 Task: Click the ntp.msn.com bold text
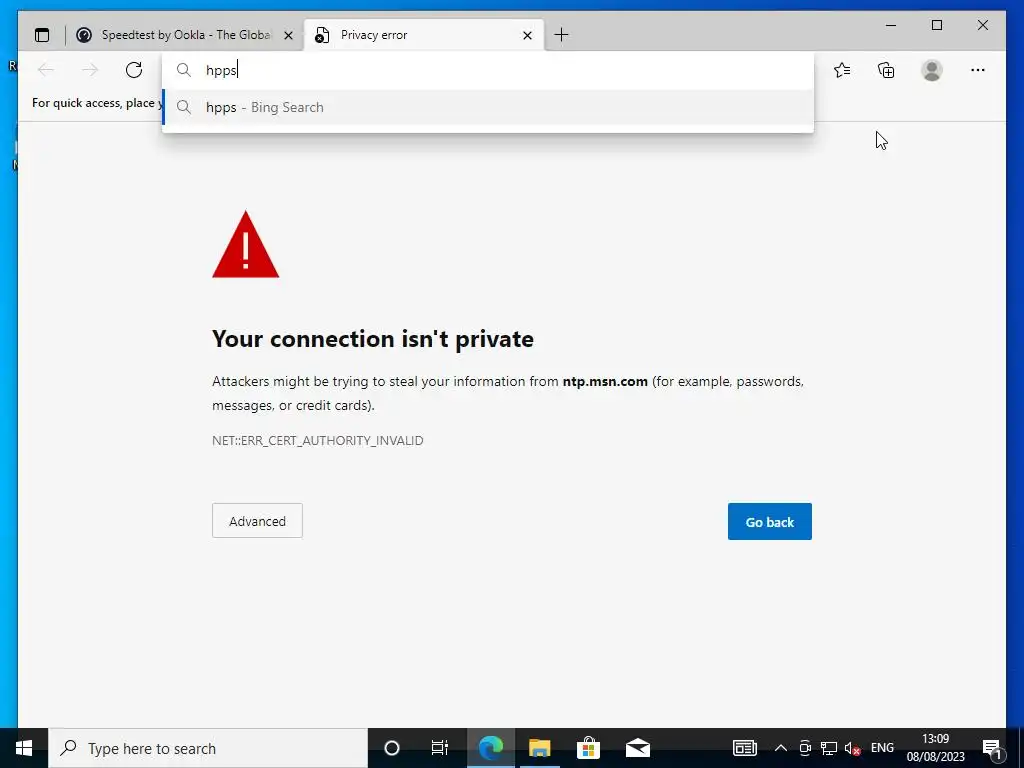coord(605,381)
